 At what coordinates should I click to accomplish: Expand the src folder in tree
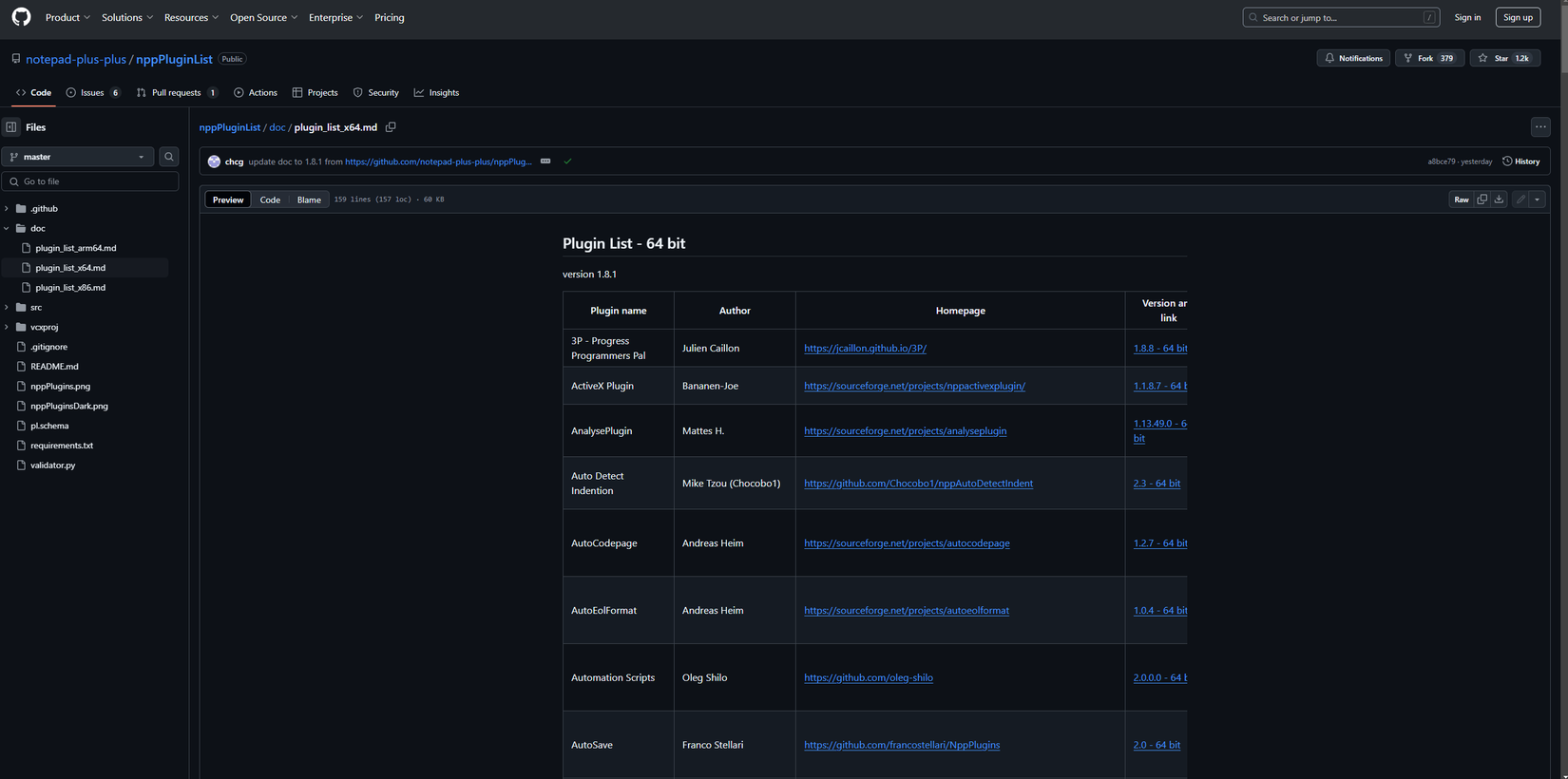click(7, 308)
